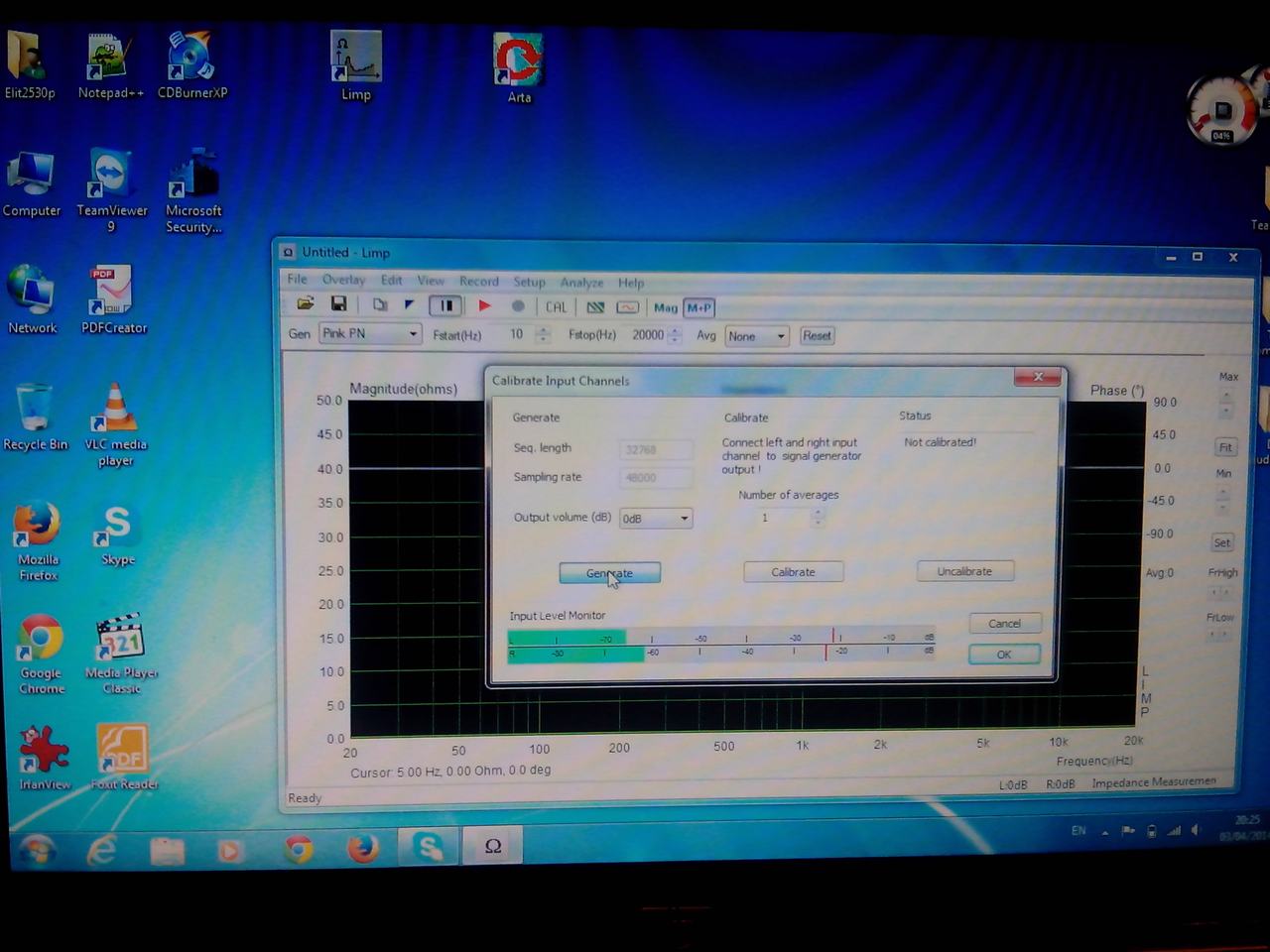Click the Set button

pos(1222,542)
